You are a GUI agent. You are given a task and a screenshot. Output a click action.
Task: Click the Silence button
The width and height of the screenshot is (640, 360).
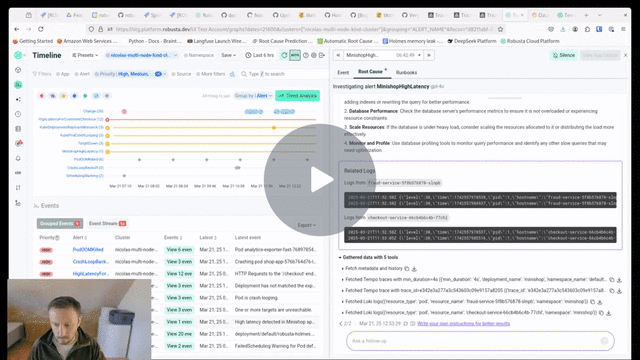[x=564, y=55]
